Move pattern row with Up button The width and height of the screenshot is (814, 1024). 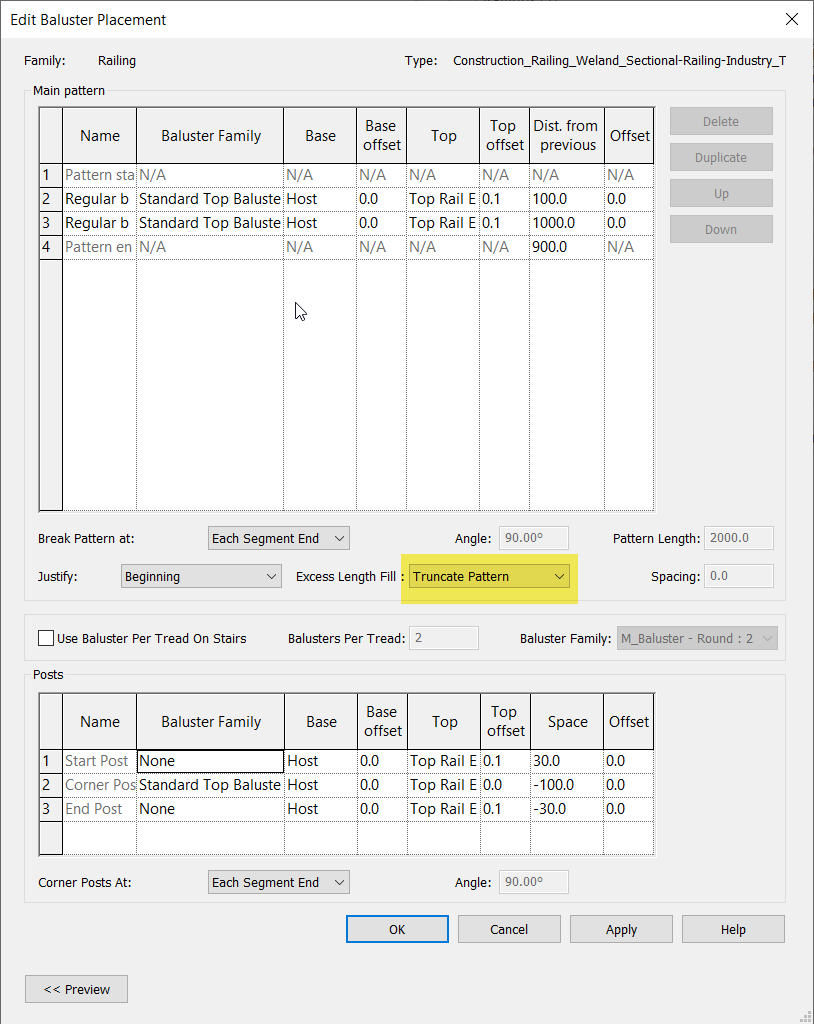pyautogui.click(x=721, y=193)
